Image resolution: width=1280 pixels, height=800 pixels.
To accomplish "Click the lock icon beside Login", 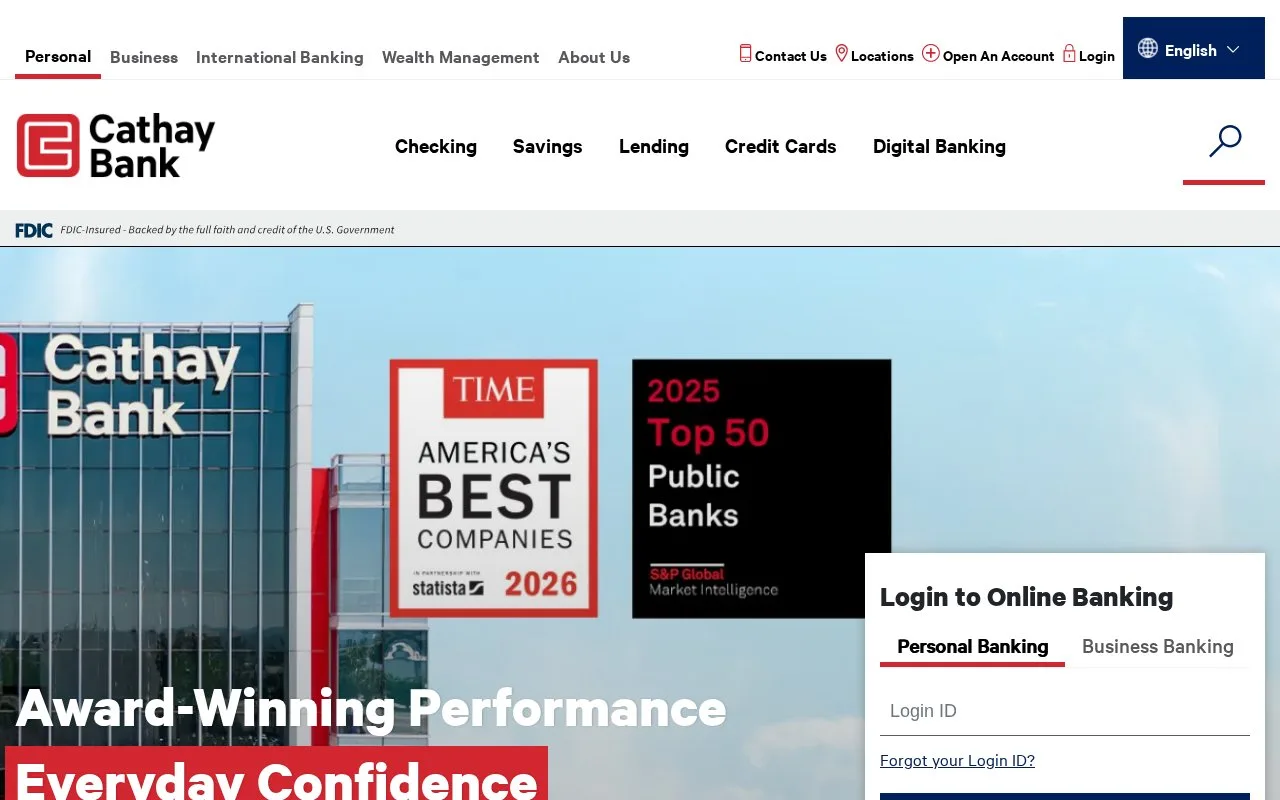I will tap(1069, 54).
